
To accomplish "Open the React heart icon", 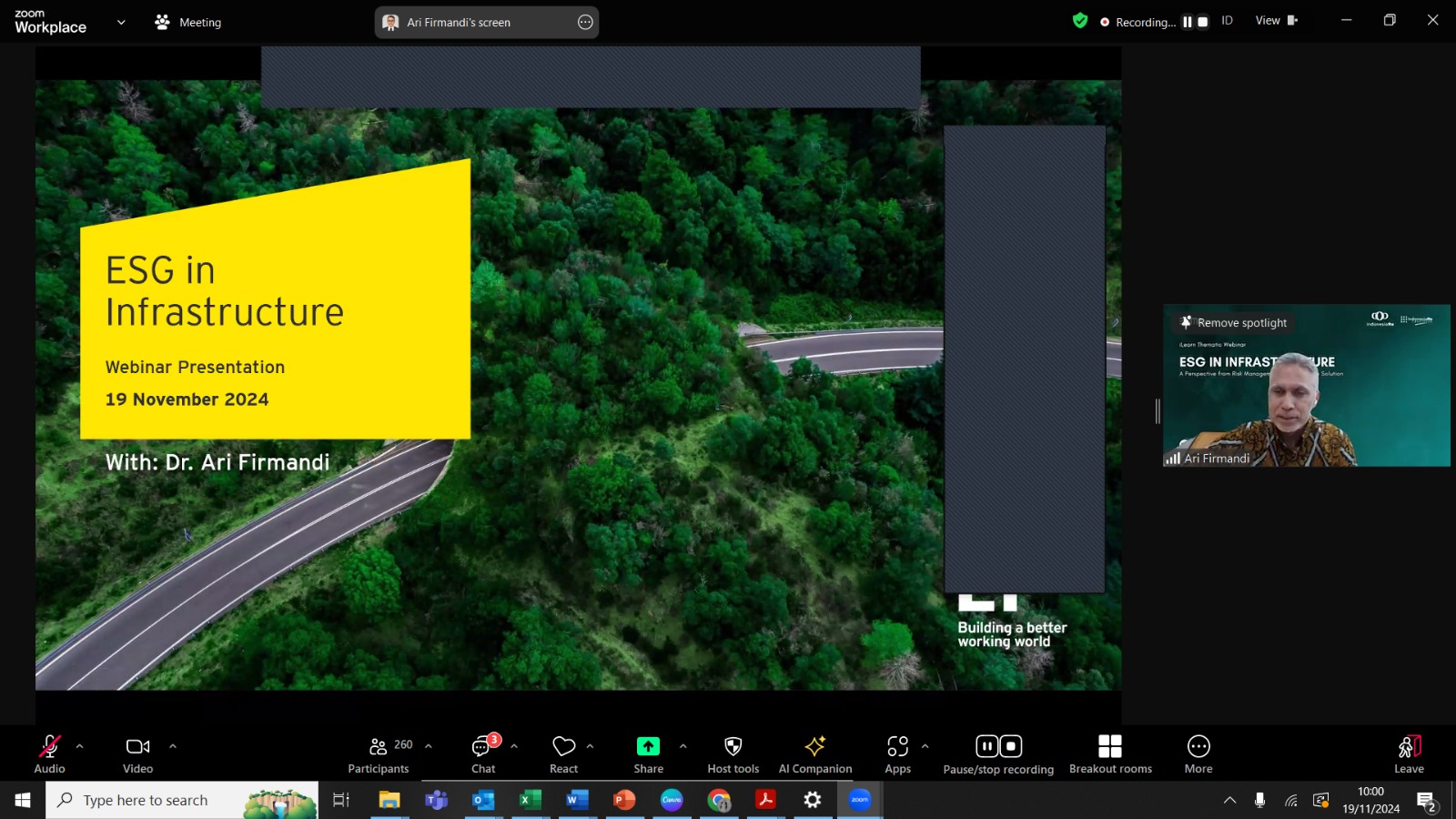I will click(x=563, y=747).
